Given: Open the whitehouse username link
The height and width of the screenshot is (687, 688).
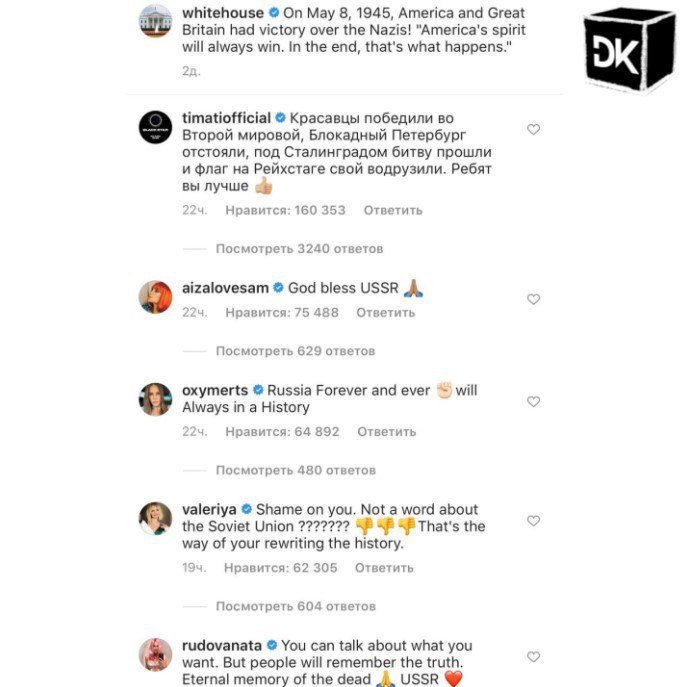Looking at the screenshot, I should (x=223, y=13).
